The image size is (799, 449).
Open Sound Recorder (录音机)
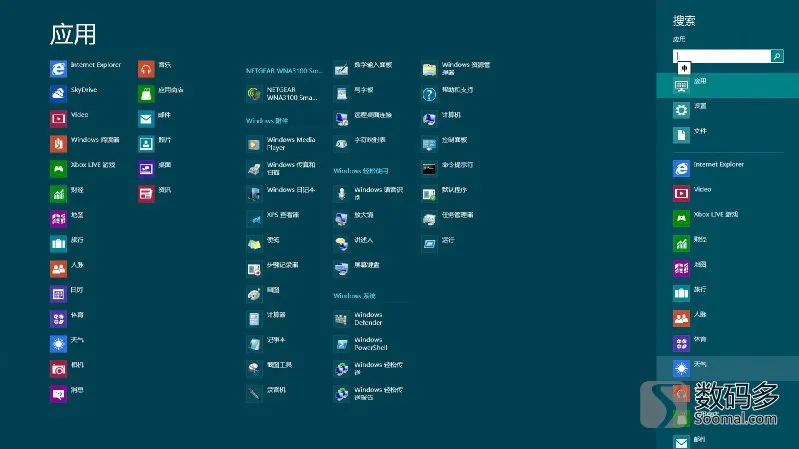coord(266,393)
